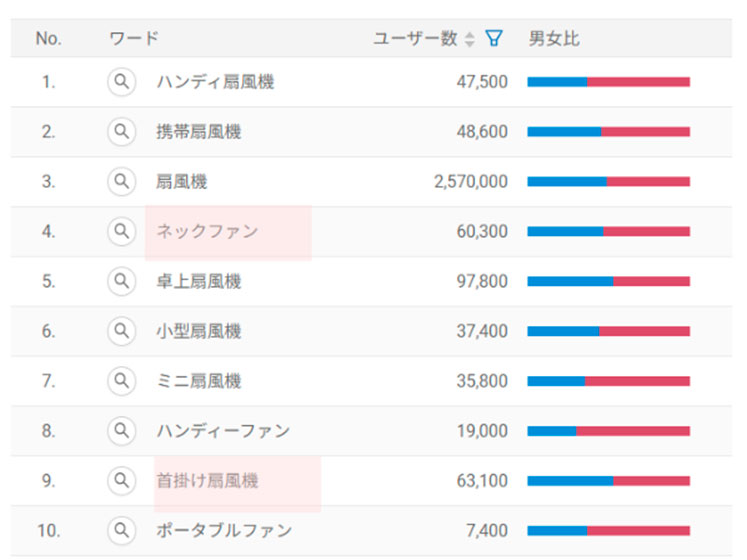Click the No. column header
This screenshot has height=560, width=747.
[48, 39]
